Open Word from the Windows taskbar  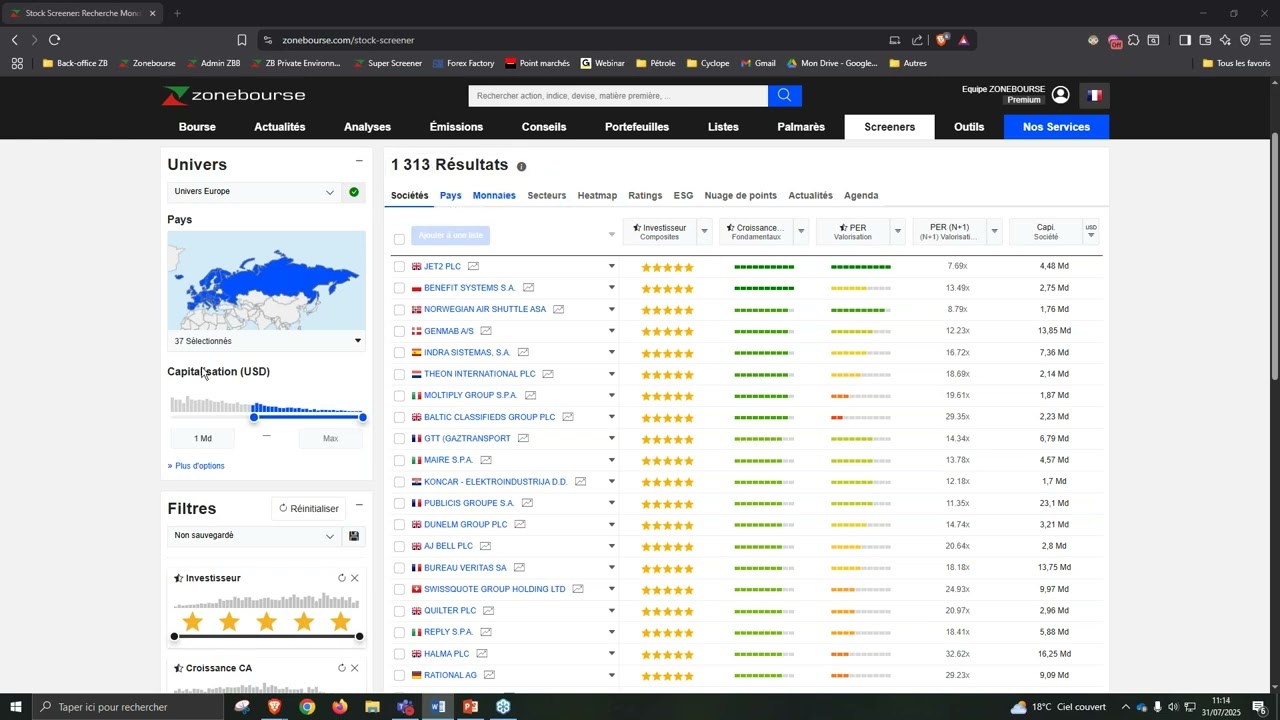coord(438,707)
